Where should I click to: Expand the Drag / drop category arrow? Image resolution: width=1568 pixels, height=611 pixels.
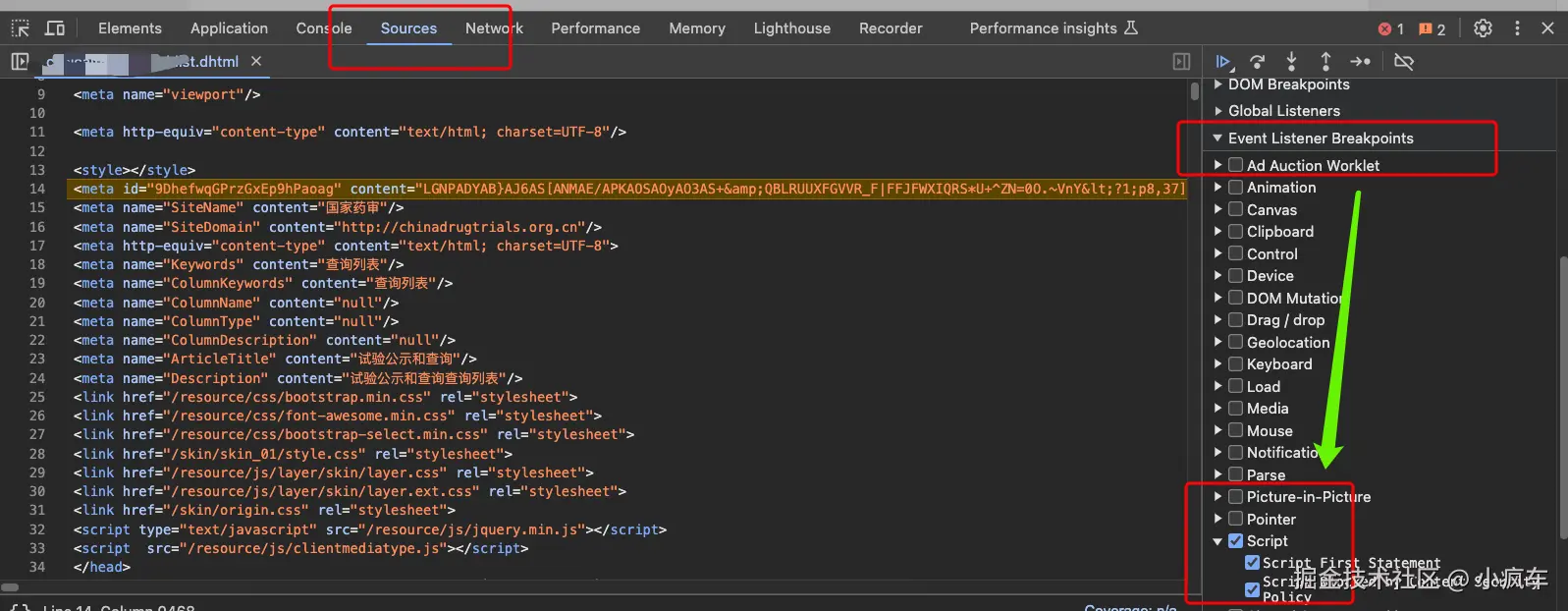pyautogui.click(x=1218, y=319)
